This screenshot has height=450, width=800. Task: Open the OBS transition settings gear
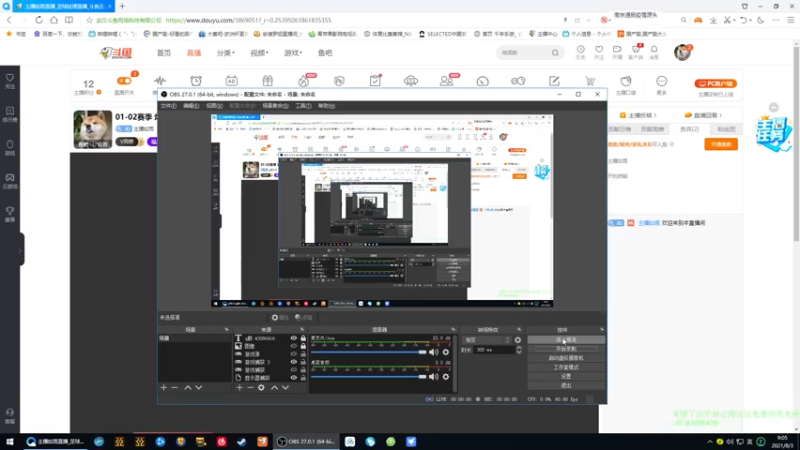click(518, 340)
